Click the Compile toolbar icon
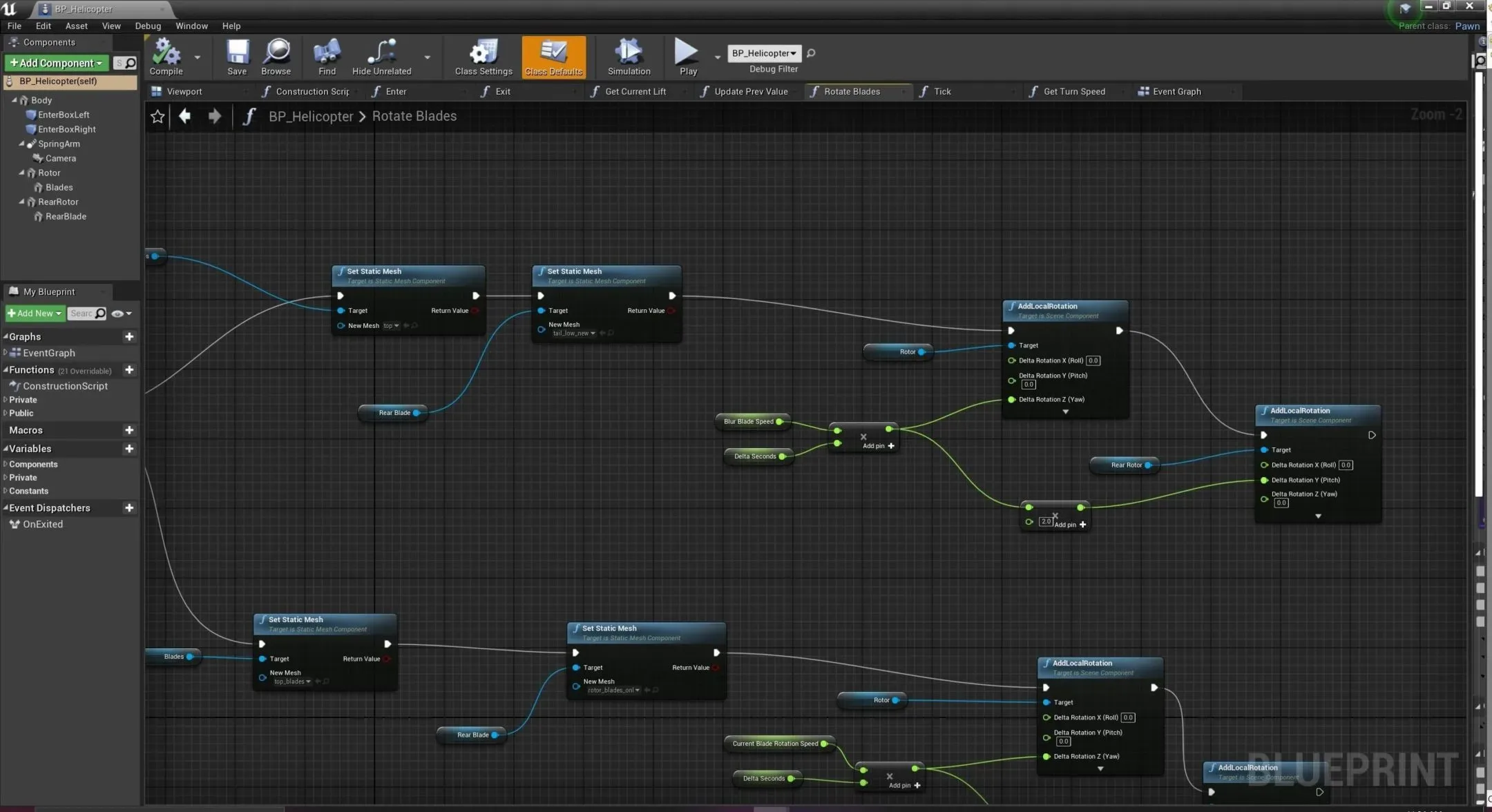1492x812 pixels. (x=166, y=57)
